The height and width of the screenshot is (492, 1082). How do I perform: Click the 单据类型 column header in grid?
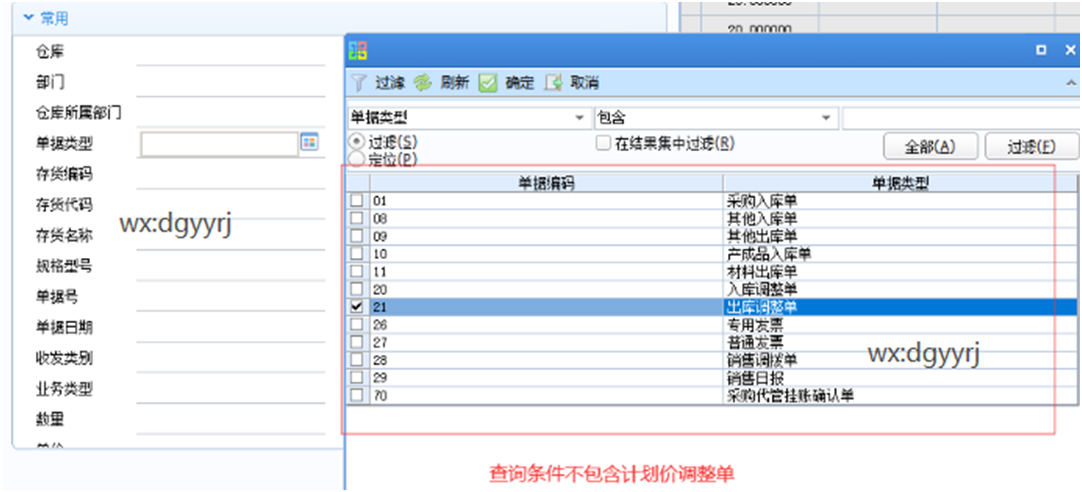(x=901, y=183)
